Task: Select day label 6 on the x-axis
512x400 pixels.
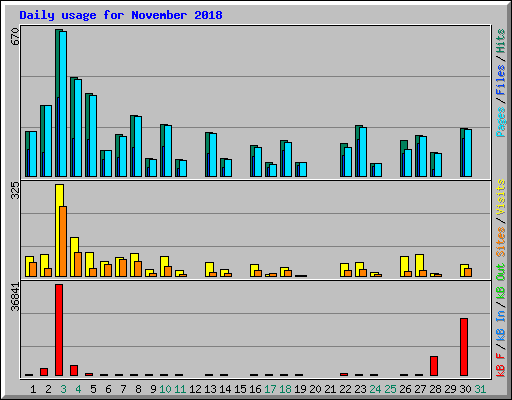Action: (x=108, y=389)
